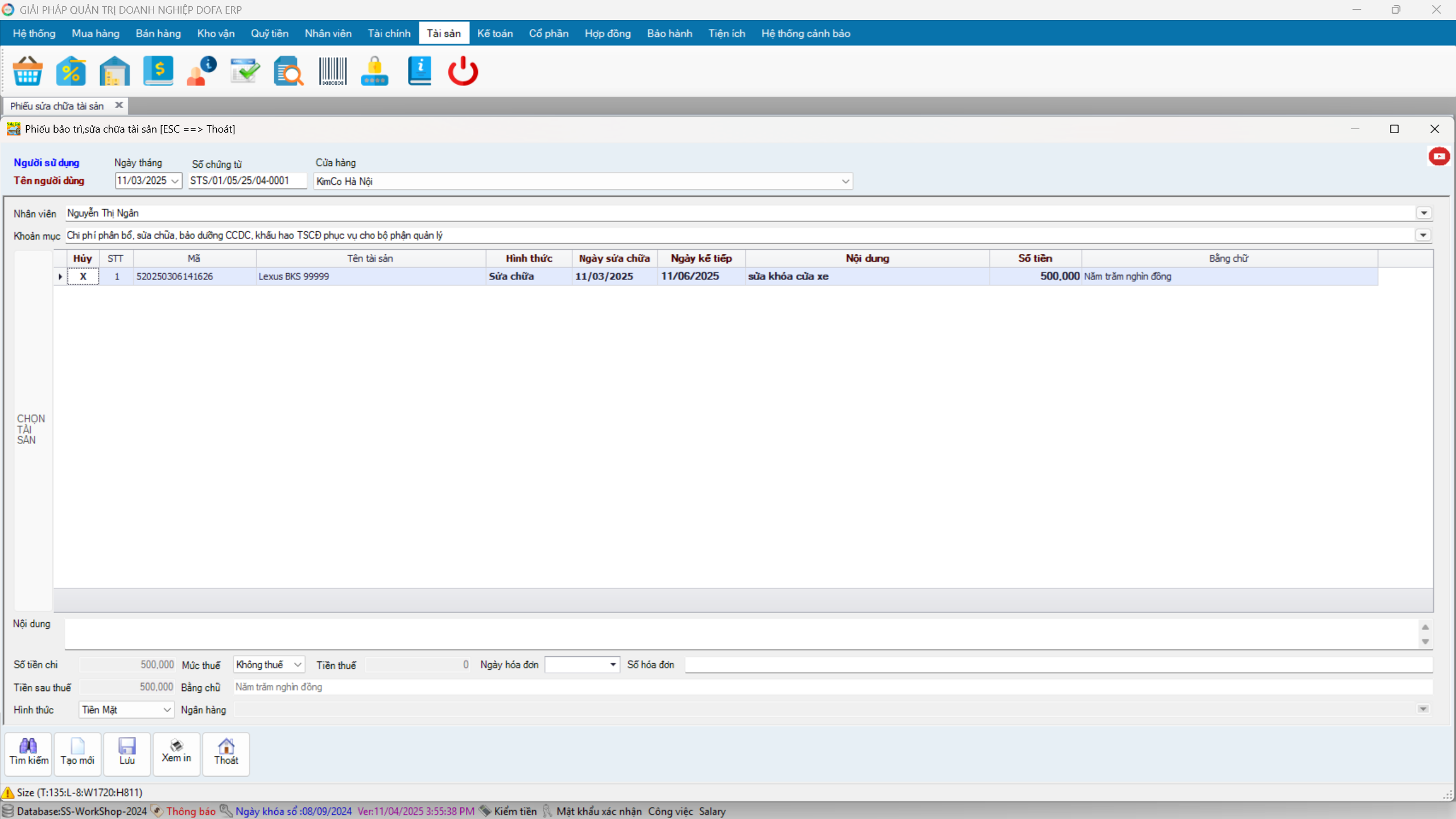Open the calendar checkmark toolbar icon
The image size is (1456, 819).
pyautogui.click(x=245, y=71)
